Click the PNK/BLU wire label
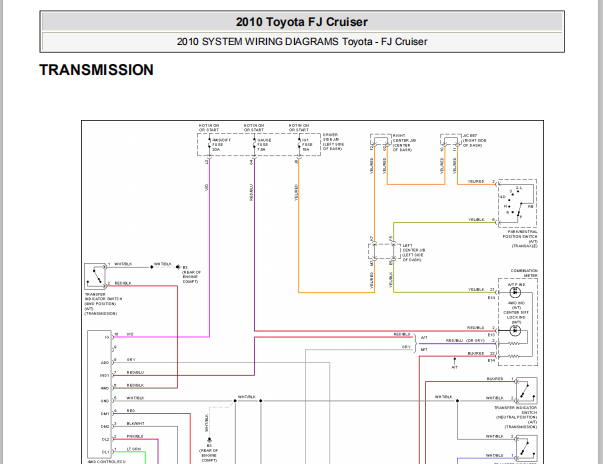Viewport: 603px width, 464px height. tap(135, 436)
